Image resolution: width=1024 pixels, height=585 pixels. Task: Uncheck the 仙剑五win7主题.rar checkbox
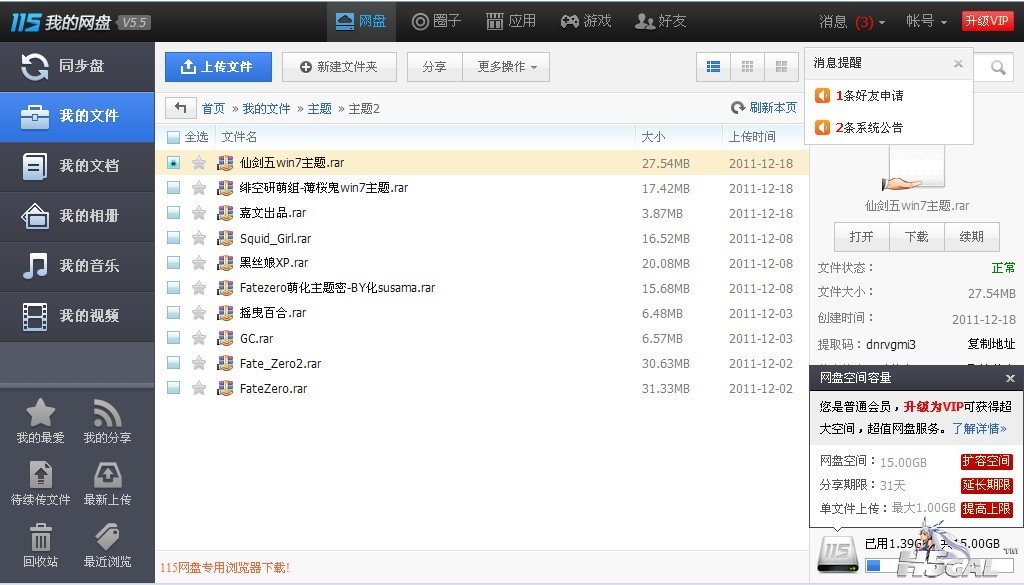(x=173, y=163)
